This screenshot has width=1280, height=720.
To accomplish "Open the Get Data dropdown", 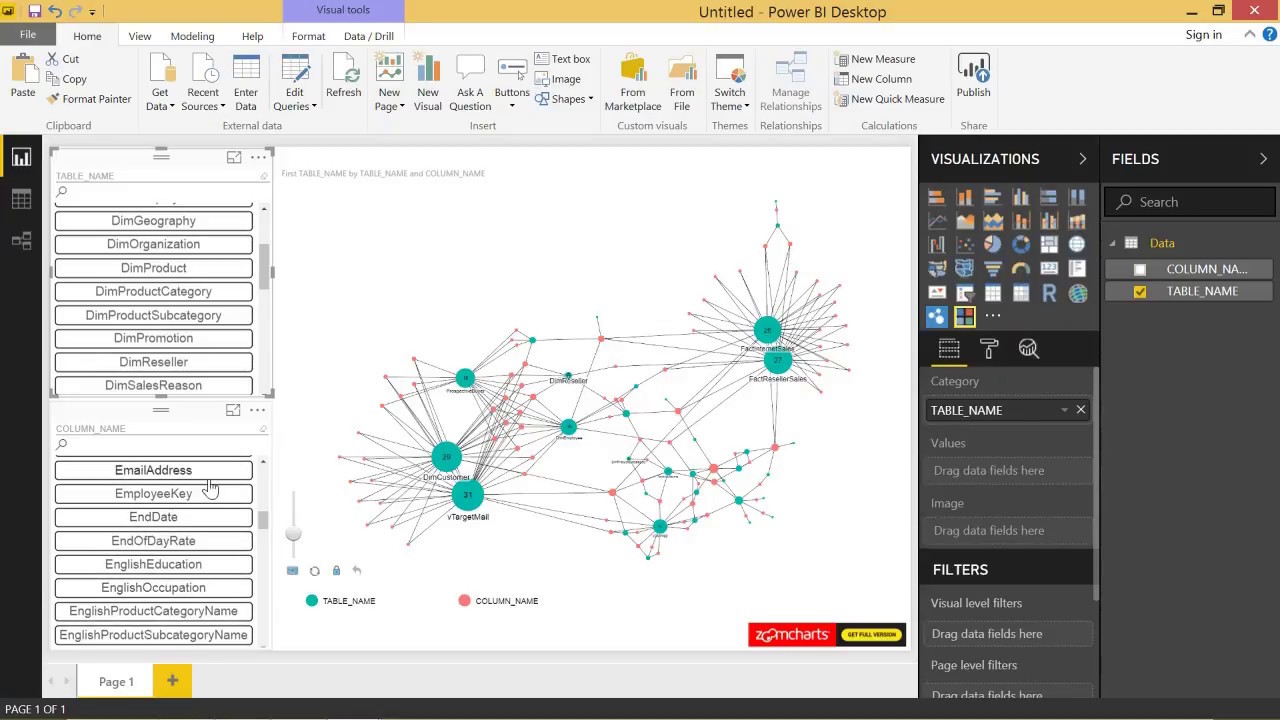I will (160, 84).
